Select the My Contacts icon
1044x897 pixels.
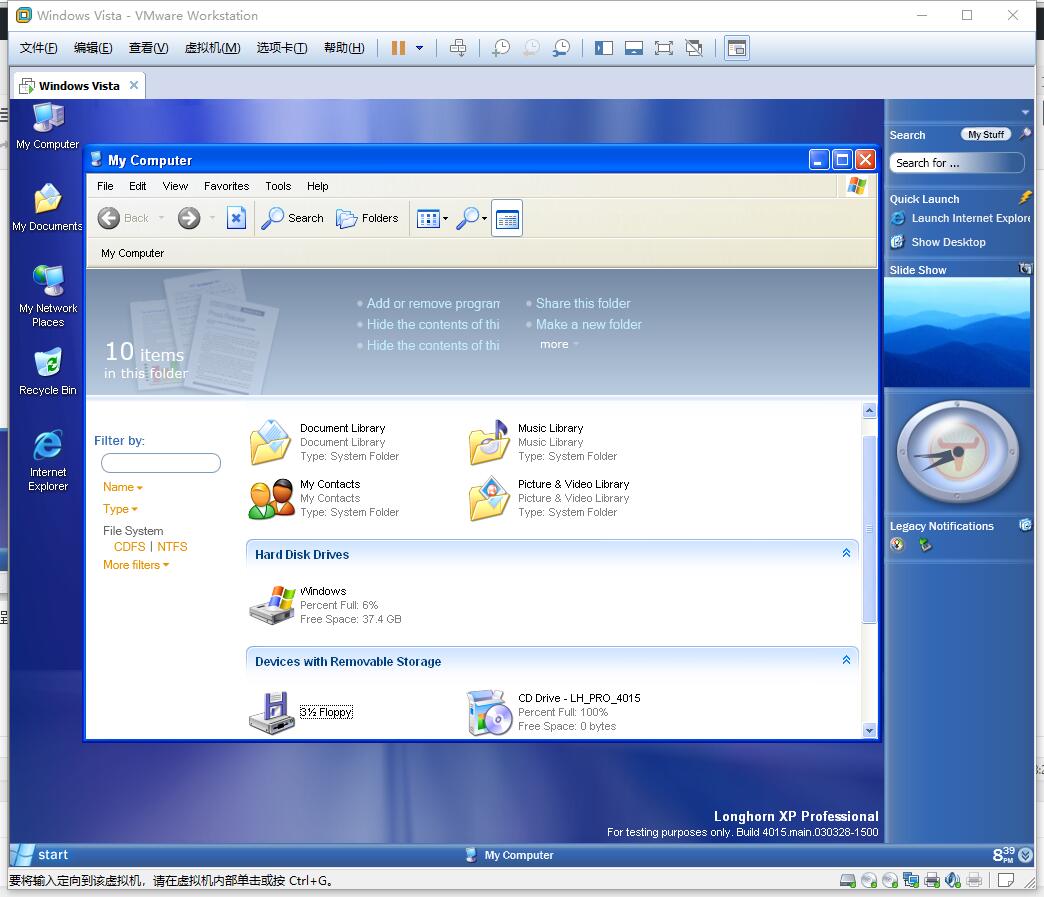pyautogui.click(x=271, y=498)
